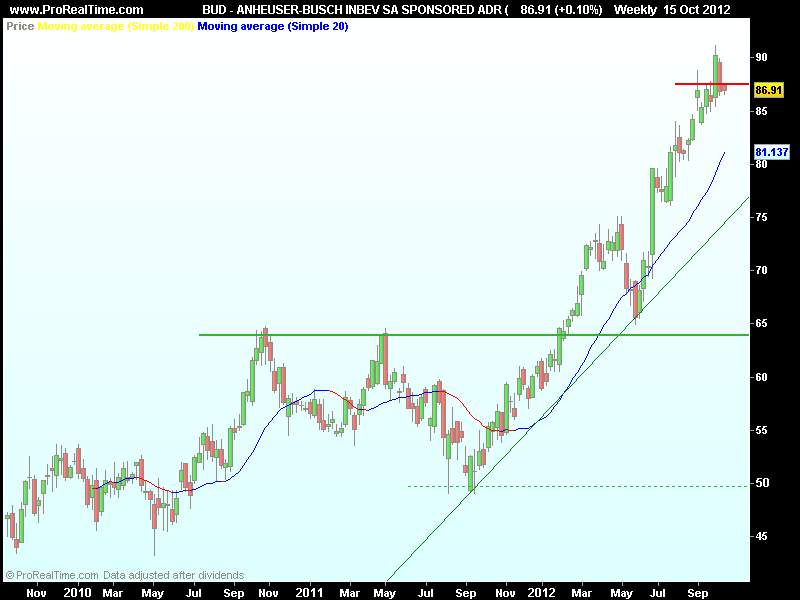Click the 60 price axis label
This screenshot has width=800, height=600.
pyautogui.click(x=761, y=377)
